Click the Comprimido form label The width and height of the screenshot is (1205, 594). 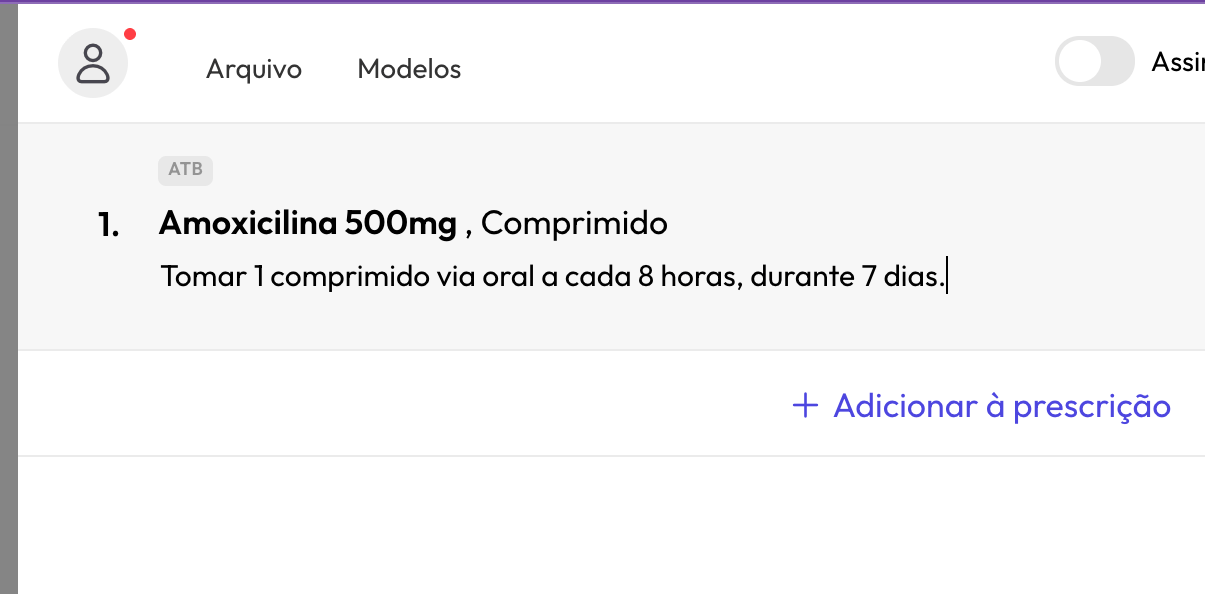point(574,222)
